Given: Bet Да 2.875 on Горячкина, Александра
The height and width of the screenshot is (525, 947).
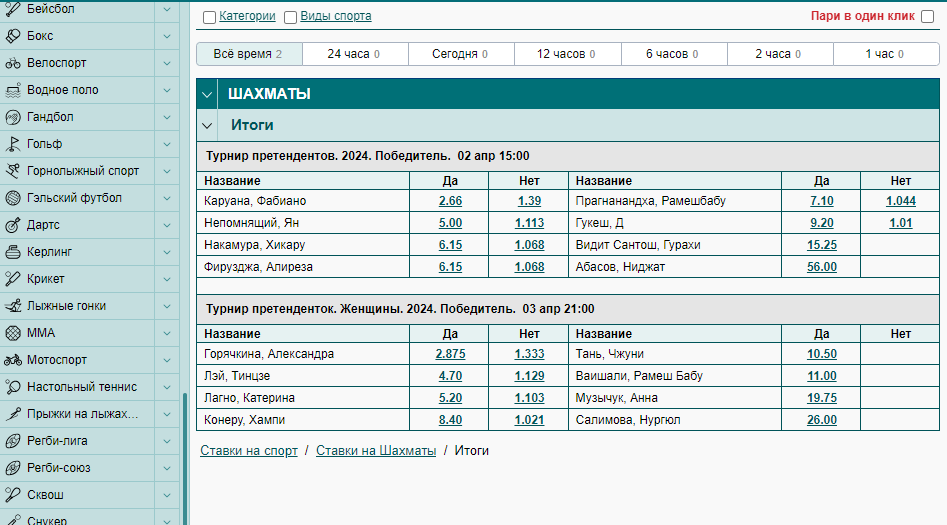Looking at the screenshot, I should [x=450, y=354].
